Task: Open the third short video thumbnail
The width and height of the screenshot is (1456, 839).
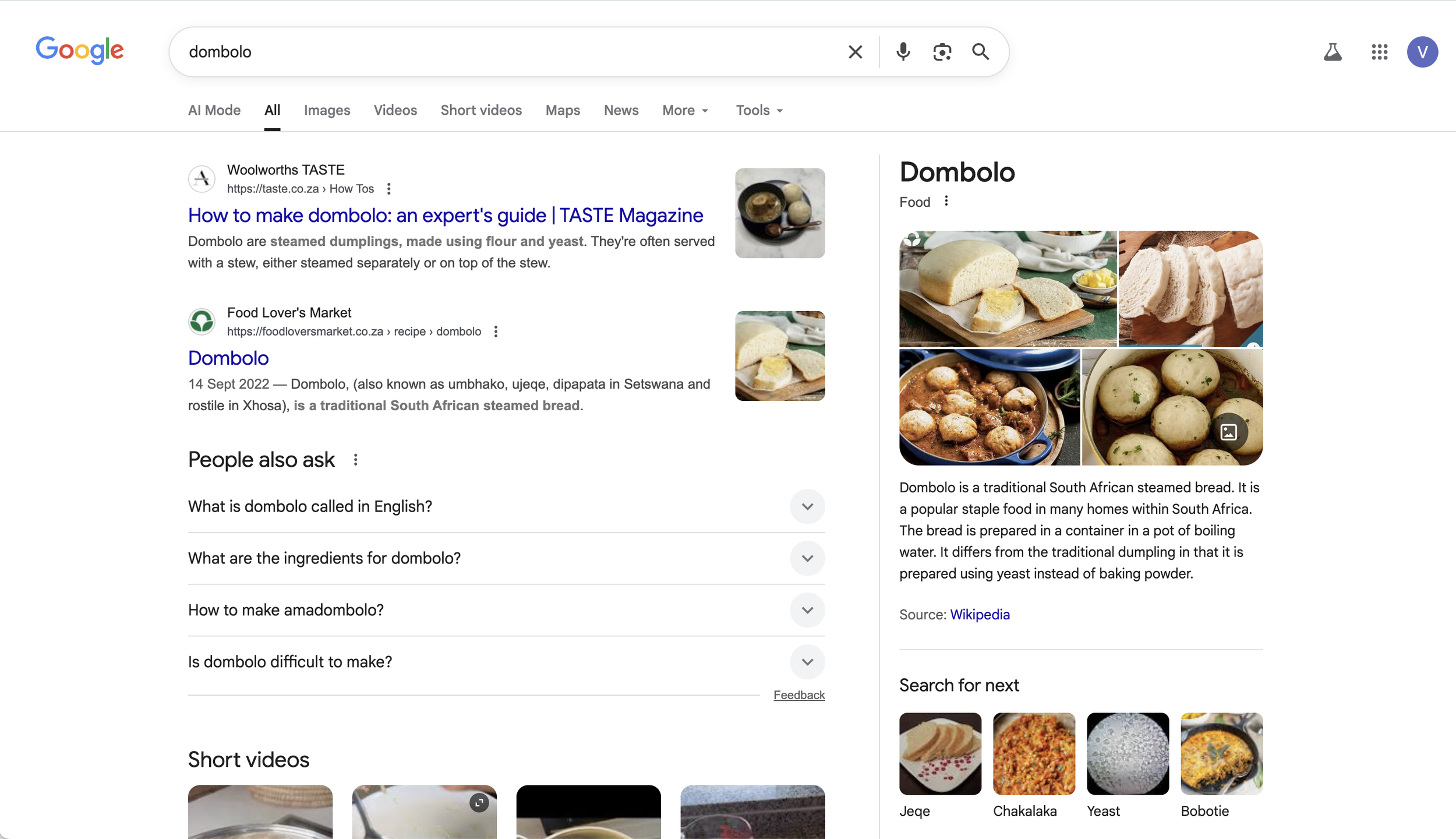Action: click(x=588, y=812)
